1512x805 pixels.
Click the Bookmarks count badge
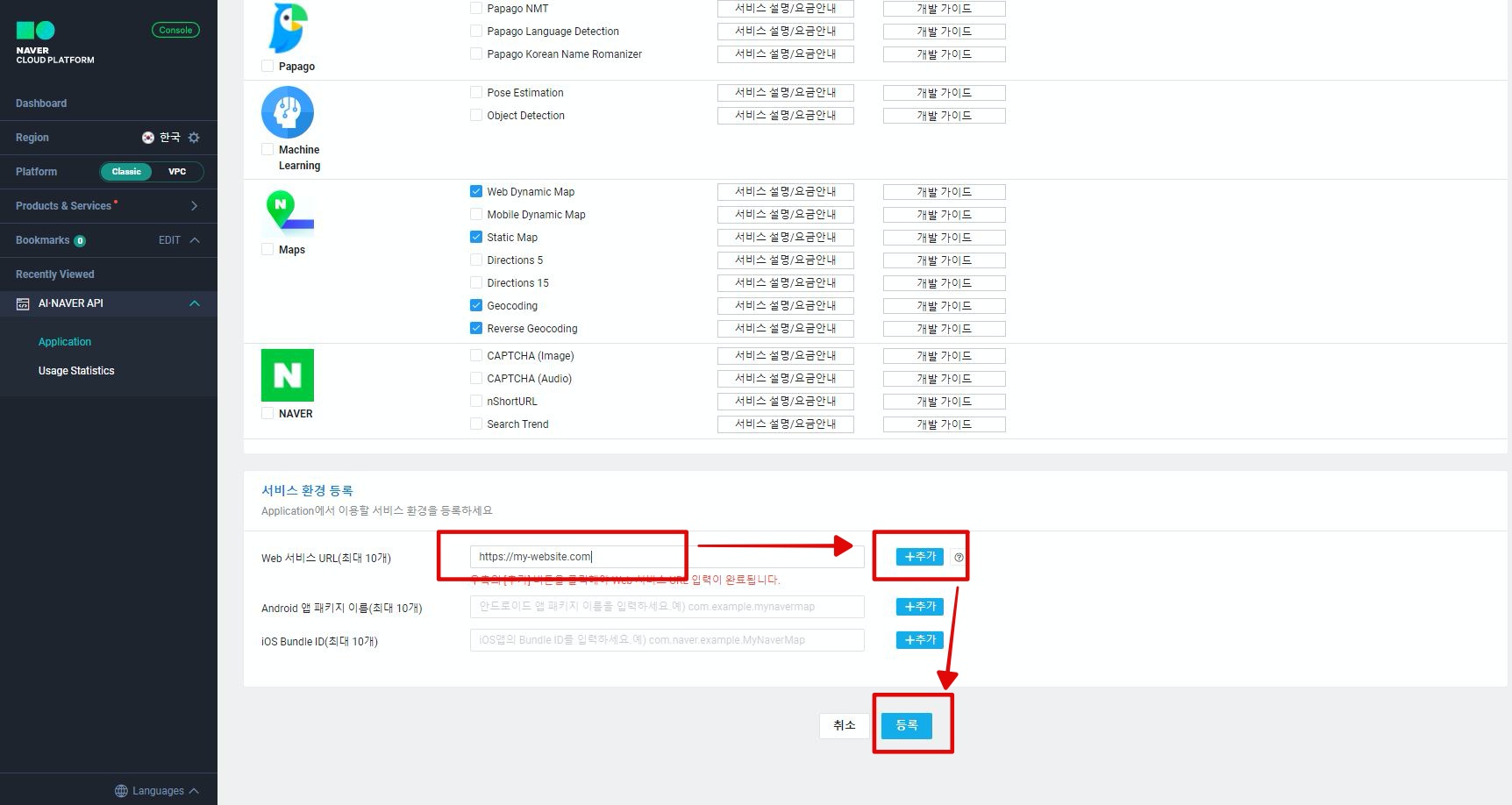(x=80, y=241)
